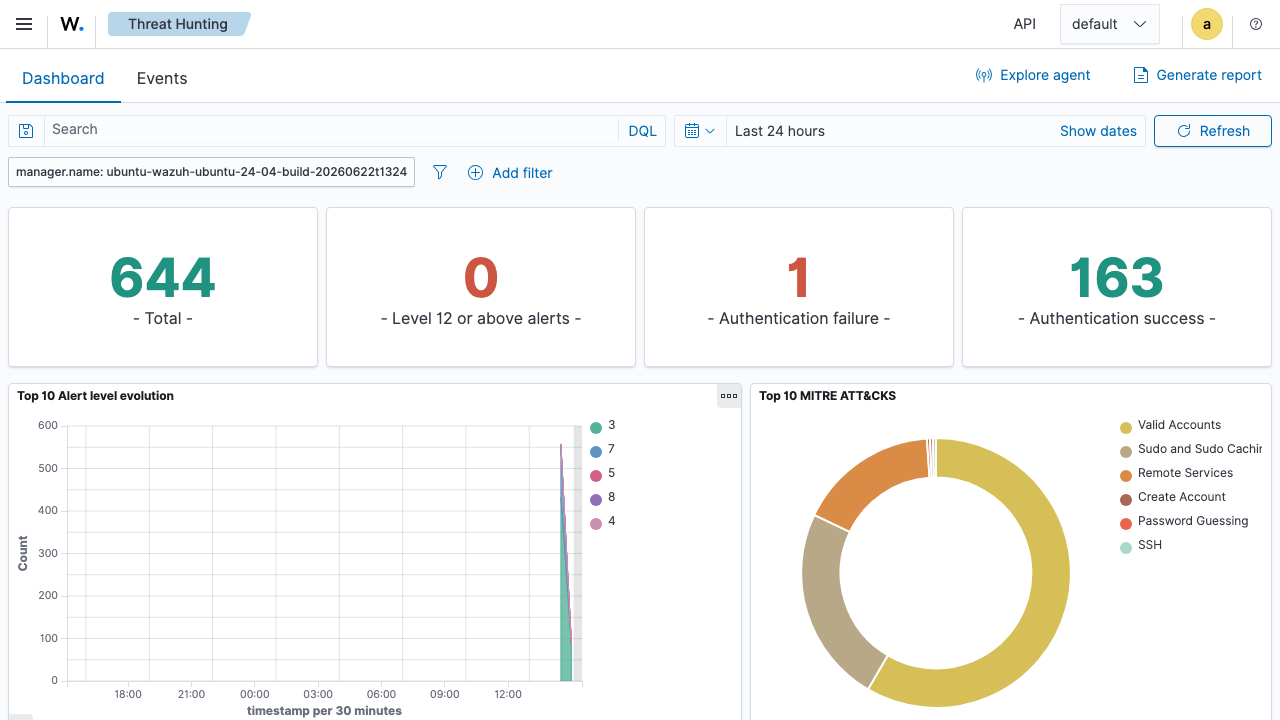Click the Last 24 hours range
This screenshot has height=720, width=1280.
tap(780, 131)
